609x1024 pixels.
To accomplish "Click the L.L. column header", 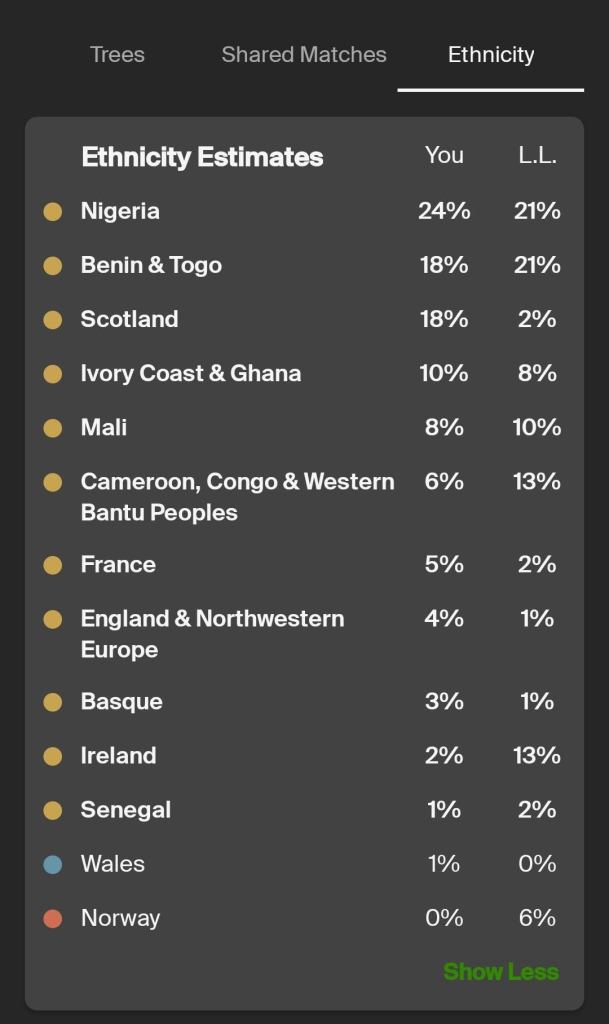I will [537, 155].
